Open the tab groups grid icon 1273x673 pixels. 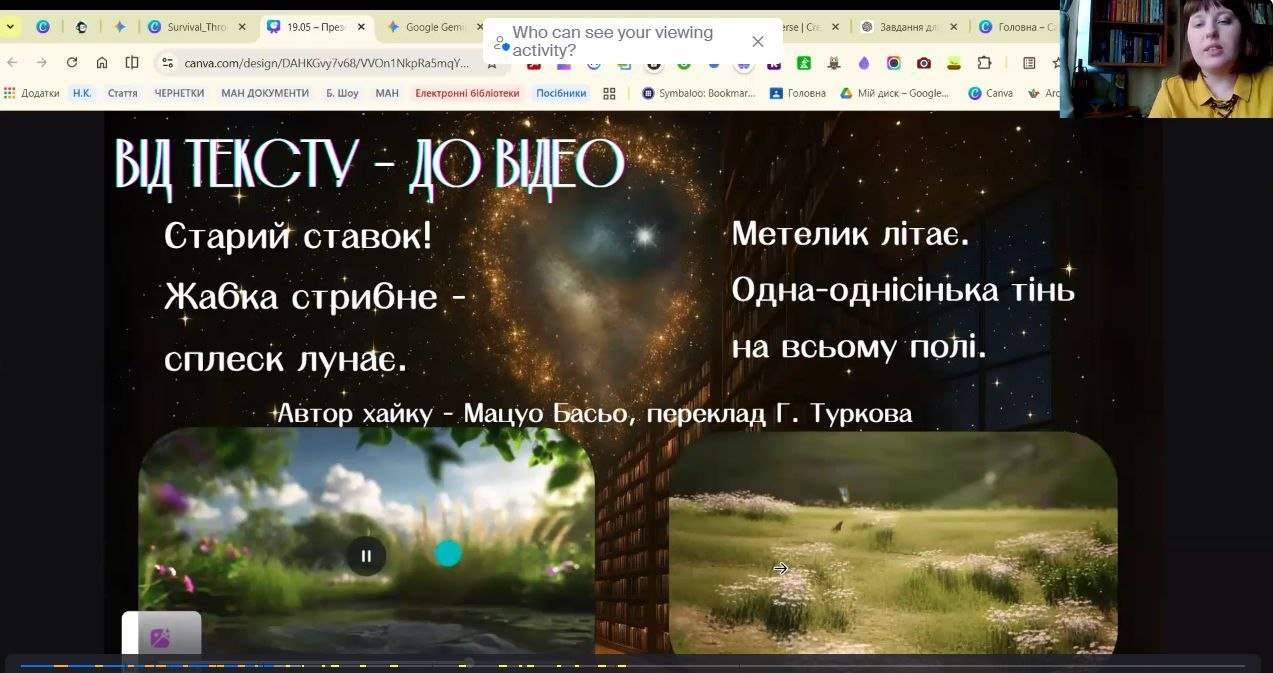609,93
